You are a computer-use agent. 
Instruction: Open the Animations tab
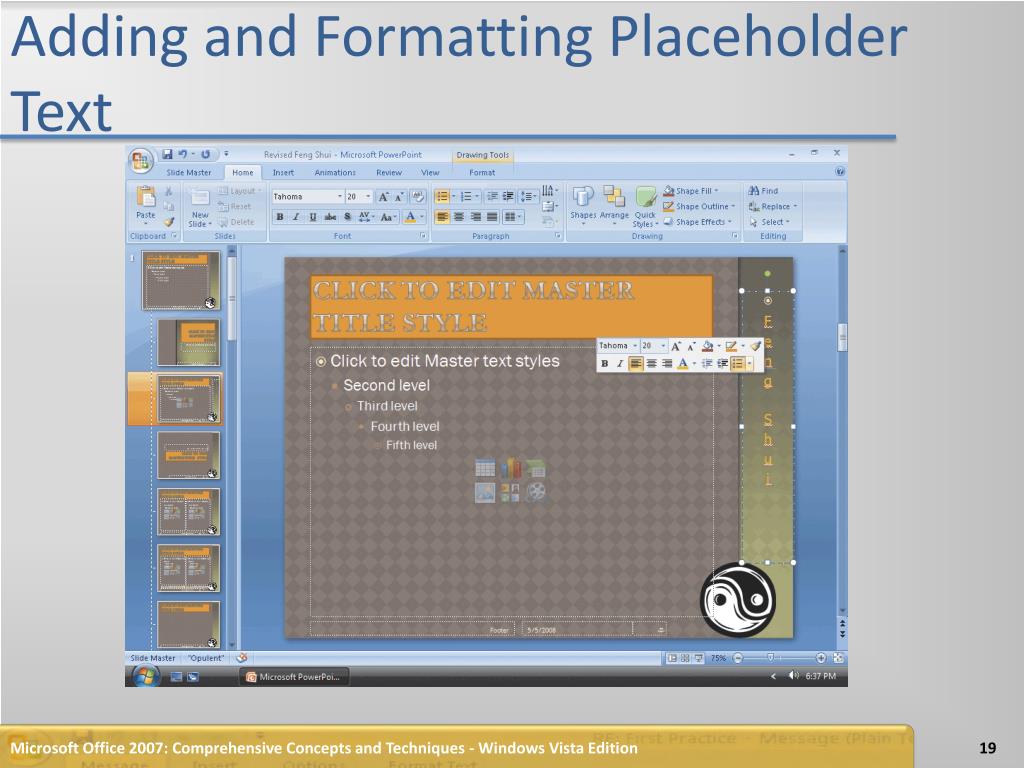click(335, 172)
